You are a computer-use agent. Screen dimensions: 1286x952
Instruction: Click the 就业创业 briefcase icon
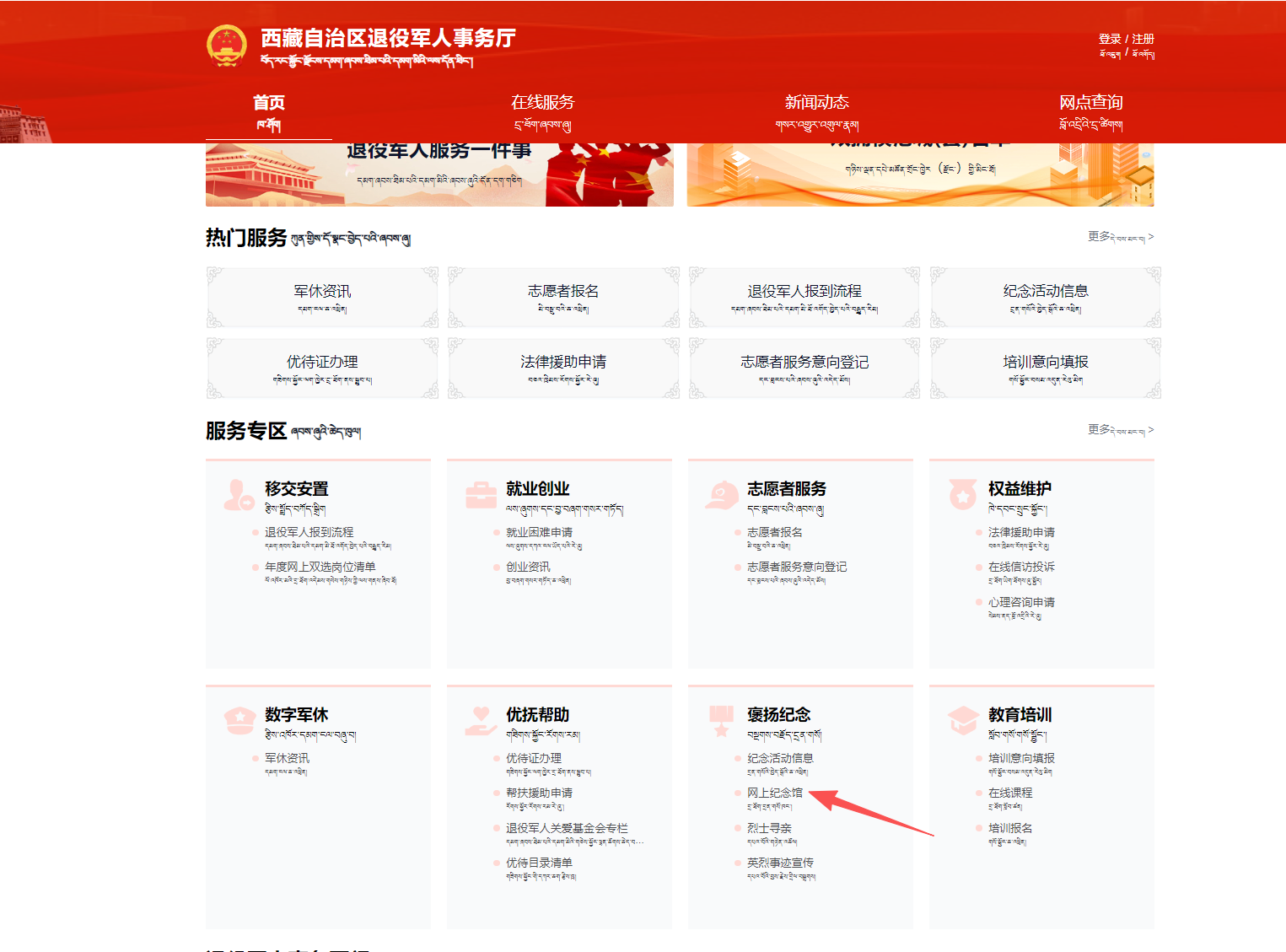click(x=481, y=495)
